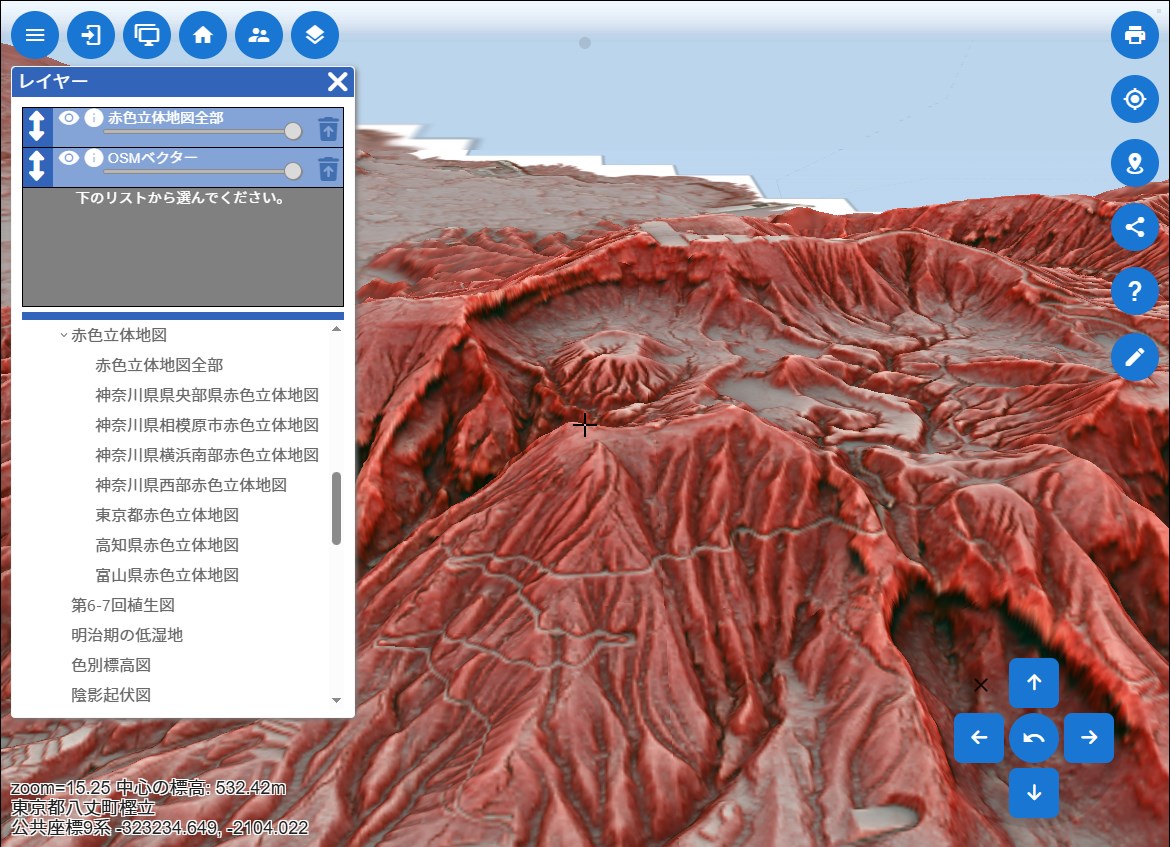1170x847 pixels.
Task: Reset view with the center undo button
Action: (1034, 738)
